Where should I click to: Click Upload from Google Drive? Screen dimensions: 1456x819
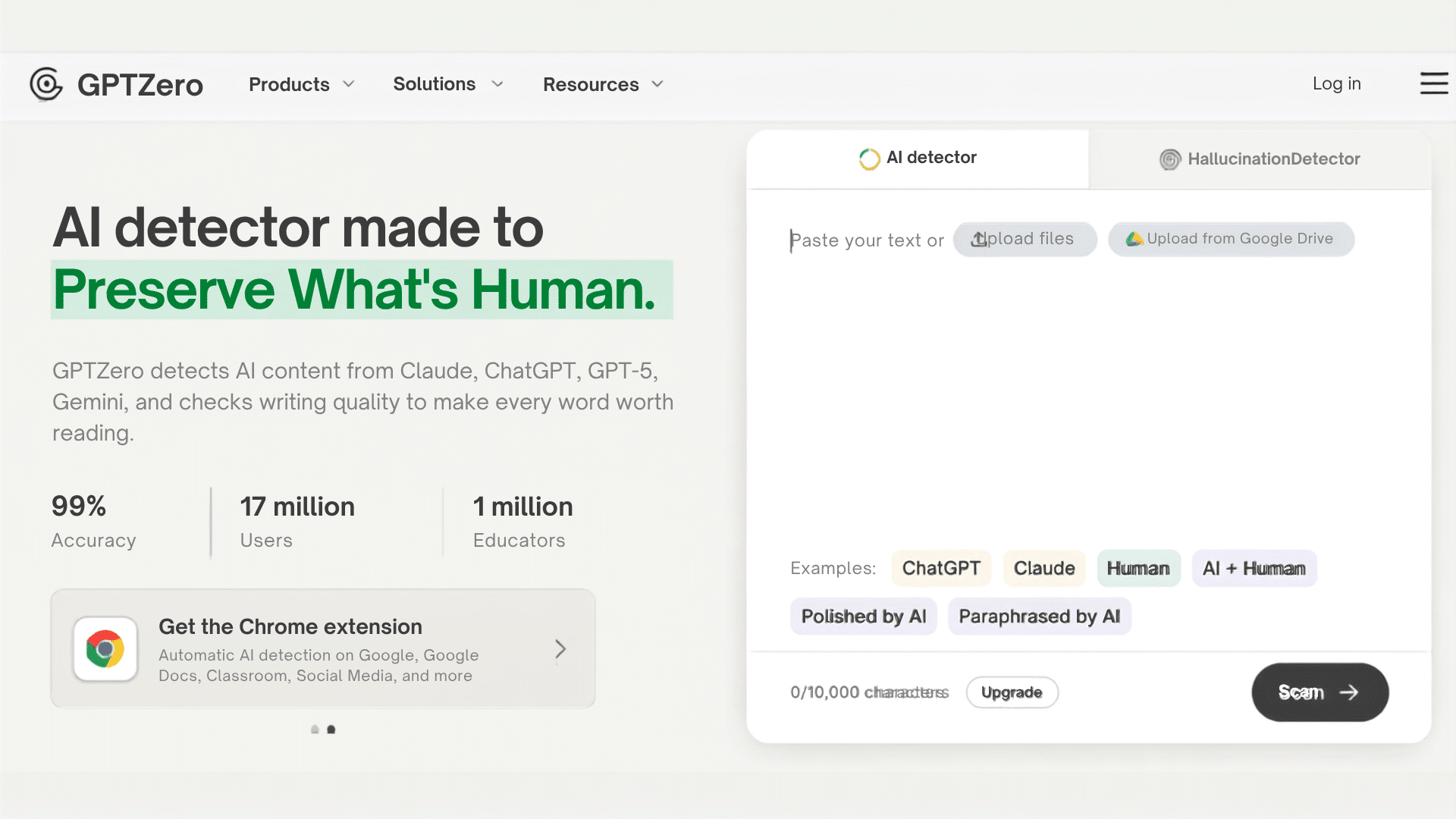pos(1231,239)
